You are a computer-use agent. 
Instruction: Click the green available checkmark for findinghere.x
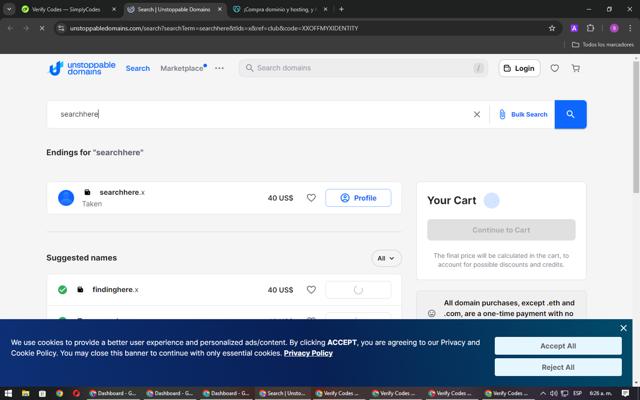(x=62, y=290)
